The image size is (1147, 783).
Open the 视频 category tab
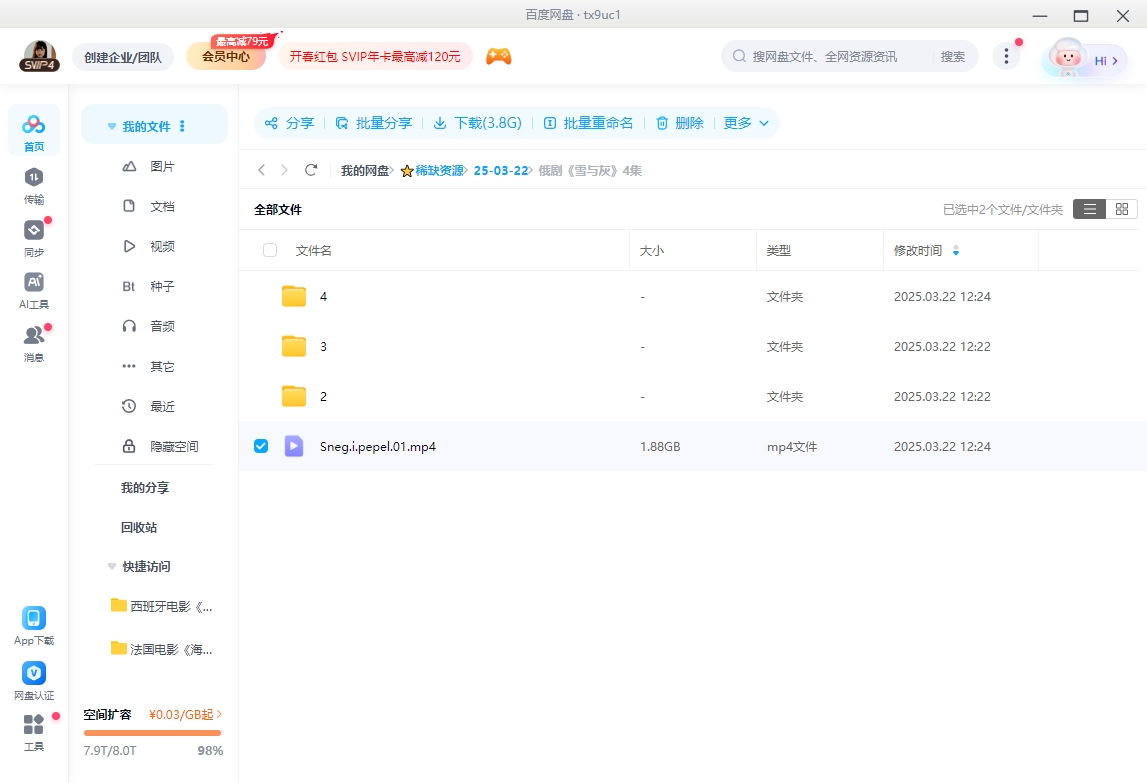pyautogui.click(x=161, y=246)
